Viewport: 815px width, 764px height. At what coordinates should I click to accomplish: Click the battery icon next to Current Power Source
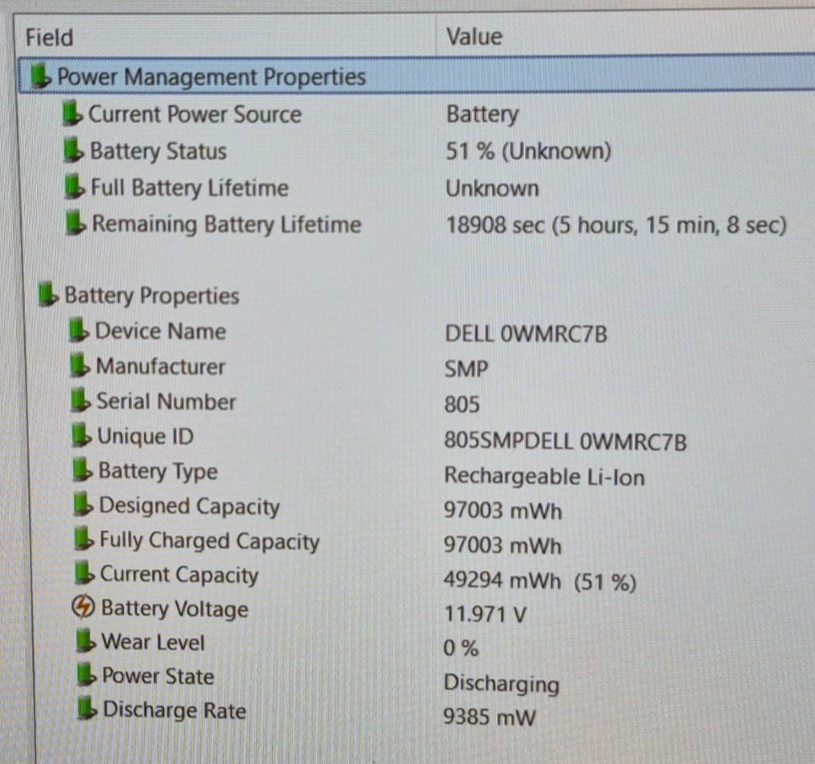[x=72, y=113]
